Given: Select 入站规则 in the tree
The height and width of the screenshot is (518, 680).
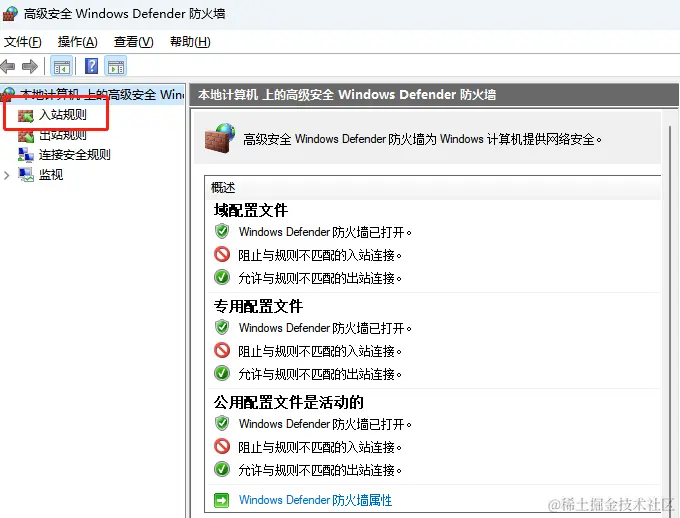Looking at the screenshot, I should tap(63, 115).
